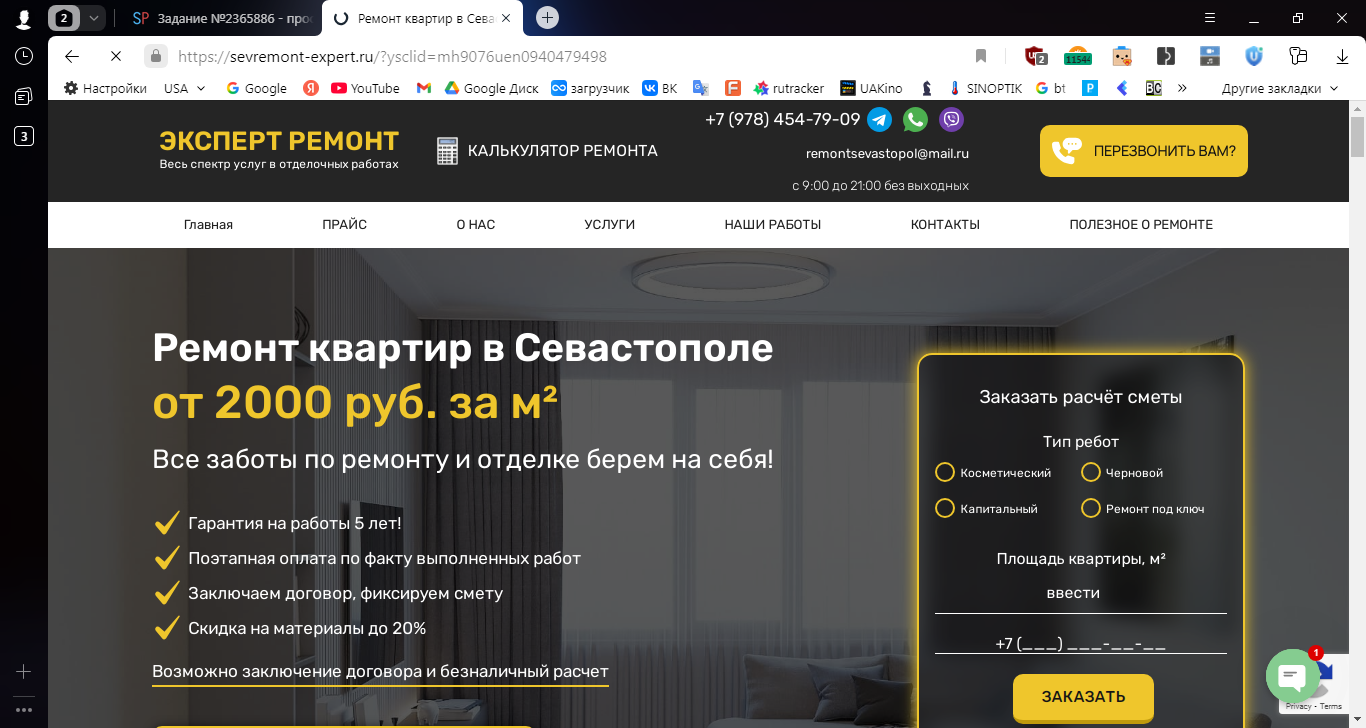Image resolution: width=1366 pixels, height=728 pixels.
Task: Stop the page loading with the X button
Action: point(115,56)
